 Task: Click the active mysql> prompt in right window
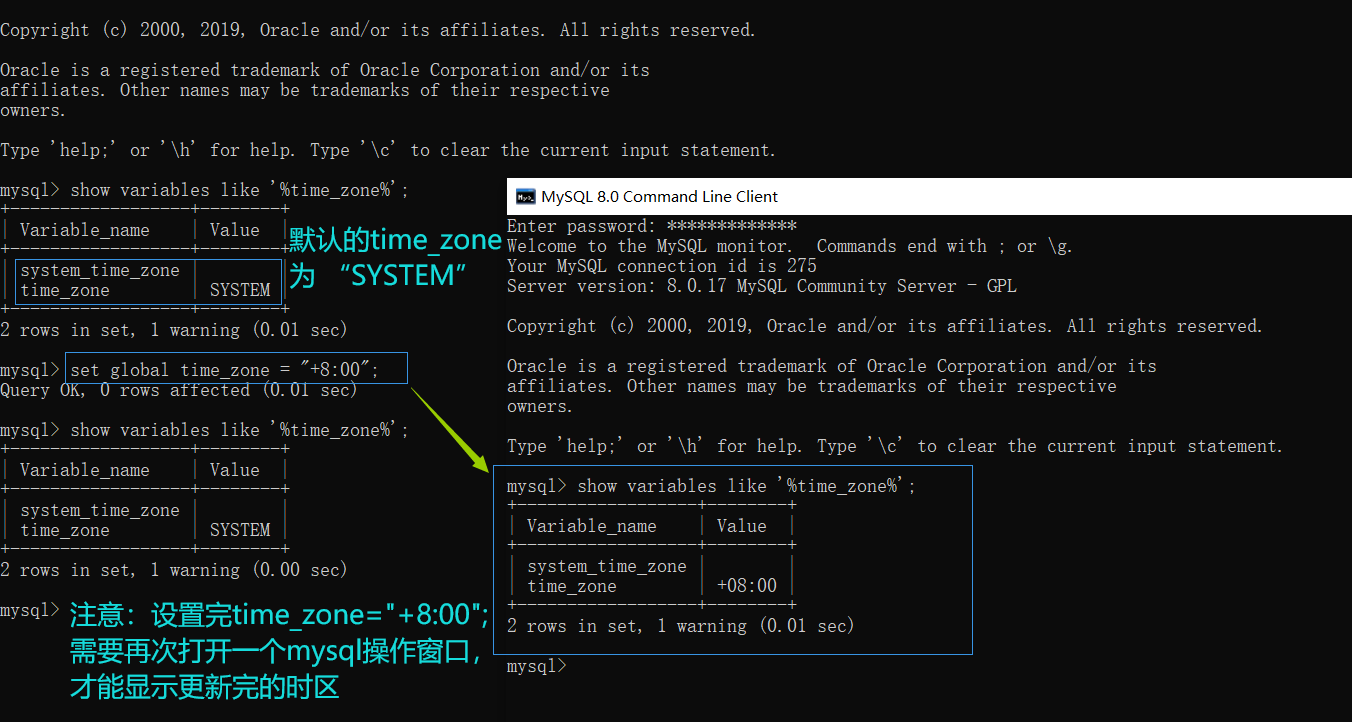point(535,665)
